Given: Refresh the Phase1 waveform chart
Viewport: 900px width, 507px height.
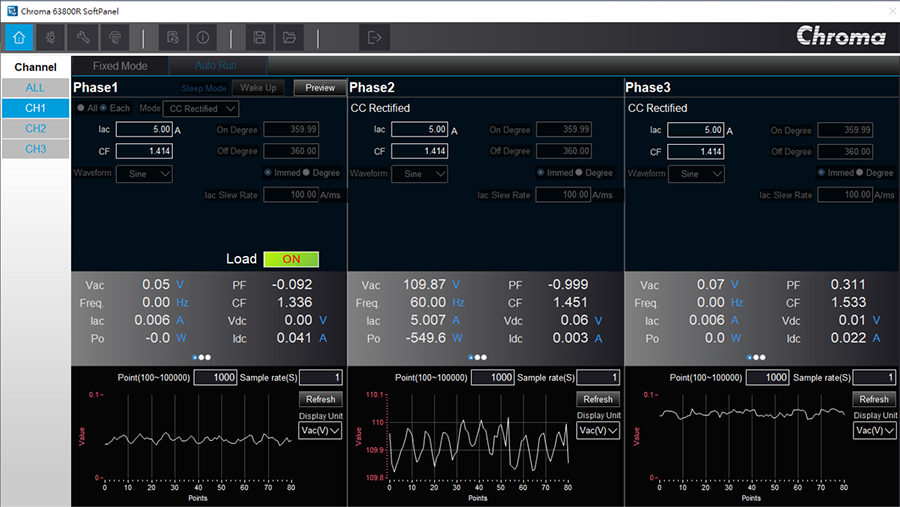Looking at the screenshot, I should click(320, 399).
